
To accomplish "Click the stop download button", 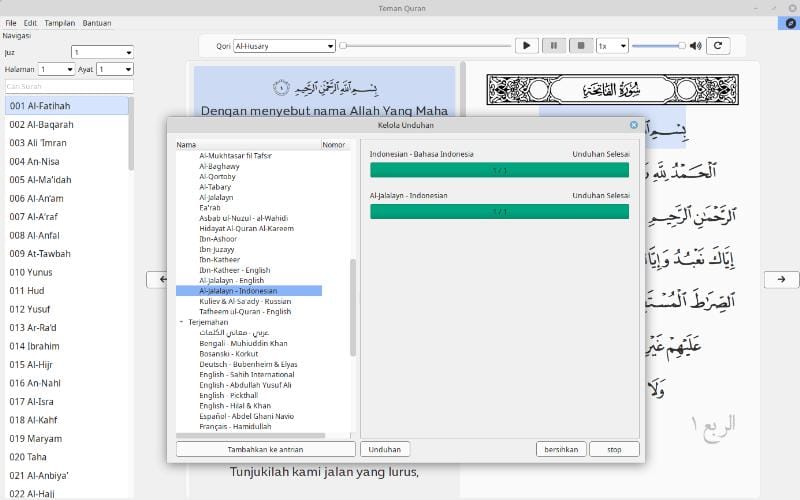I will (x=614, y=449).
